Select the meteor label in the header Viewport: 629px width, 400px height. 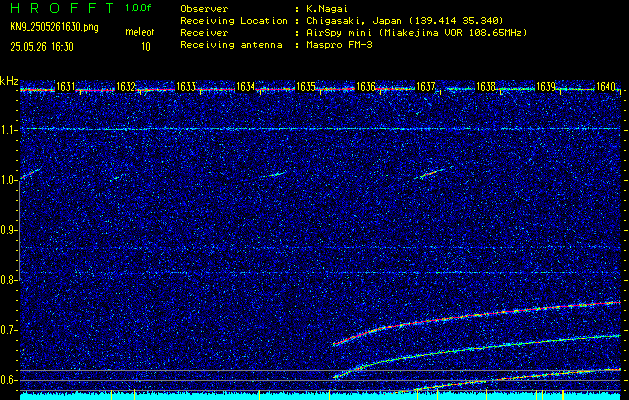click(x=140, y=32)
